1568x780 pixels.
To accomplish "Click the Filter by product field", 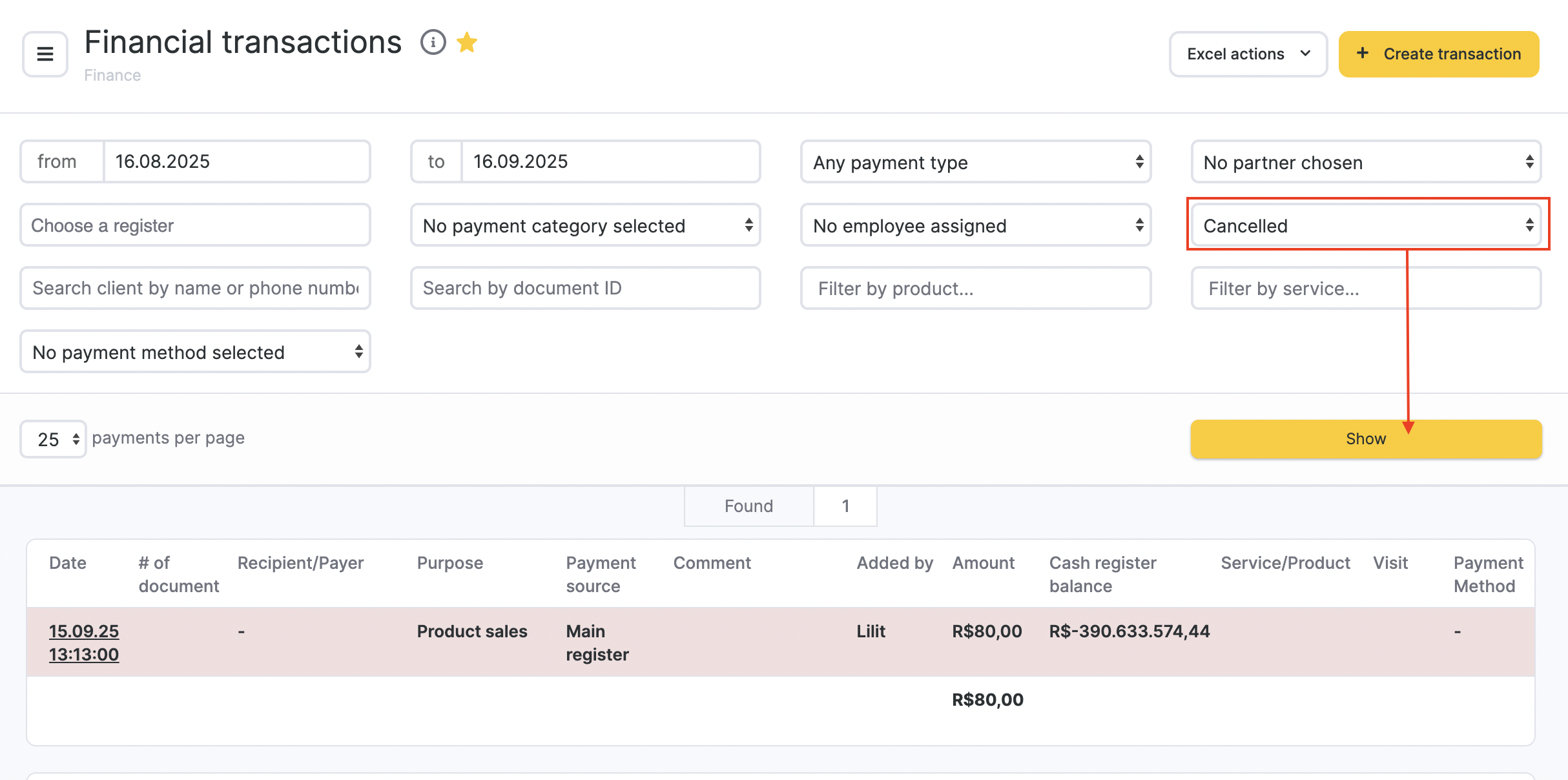I will [x=975, y=288].
